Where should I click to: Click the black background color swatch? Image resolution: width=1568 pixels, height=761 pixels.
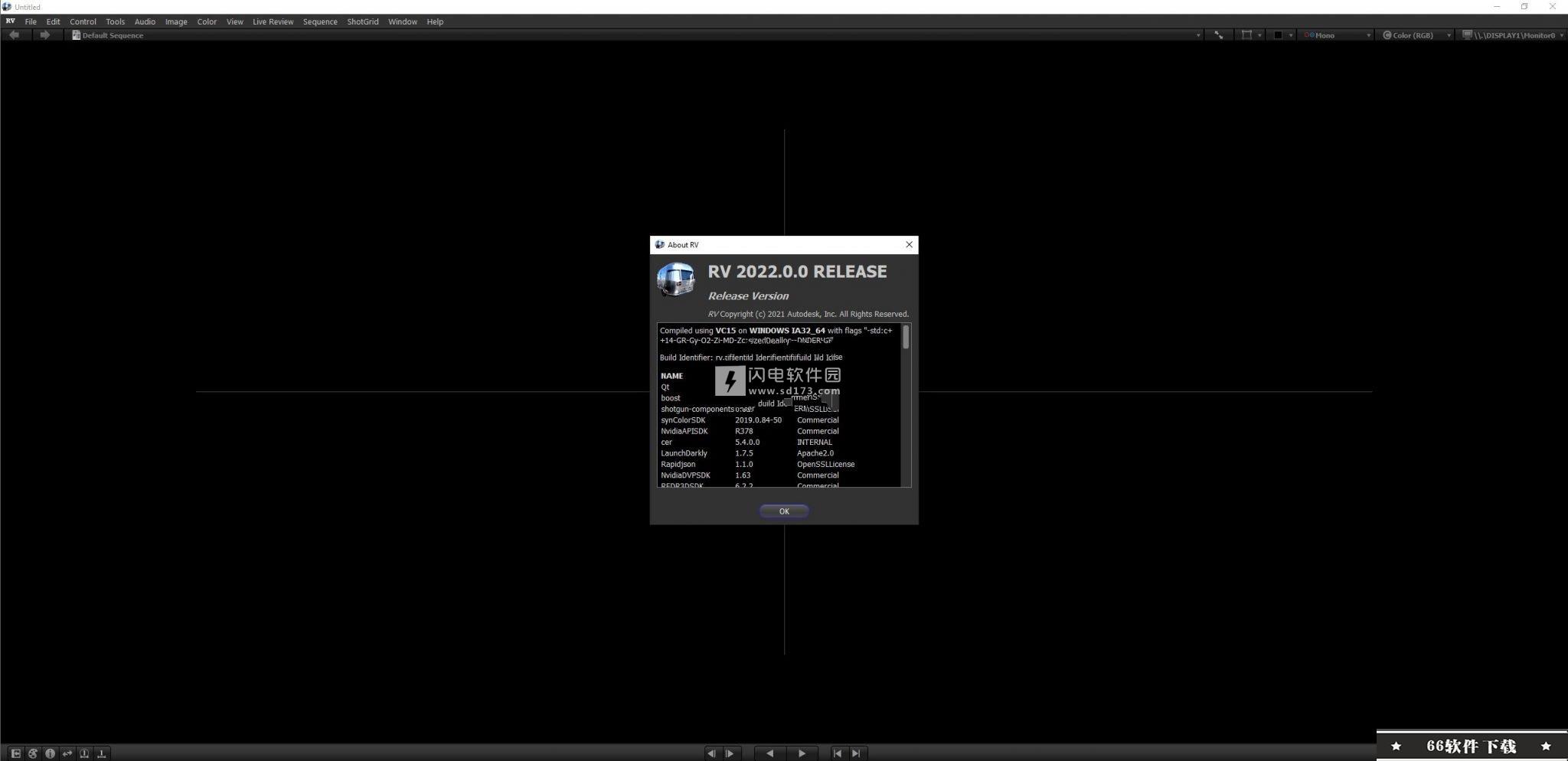(1278, 35)
